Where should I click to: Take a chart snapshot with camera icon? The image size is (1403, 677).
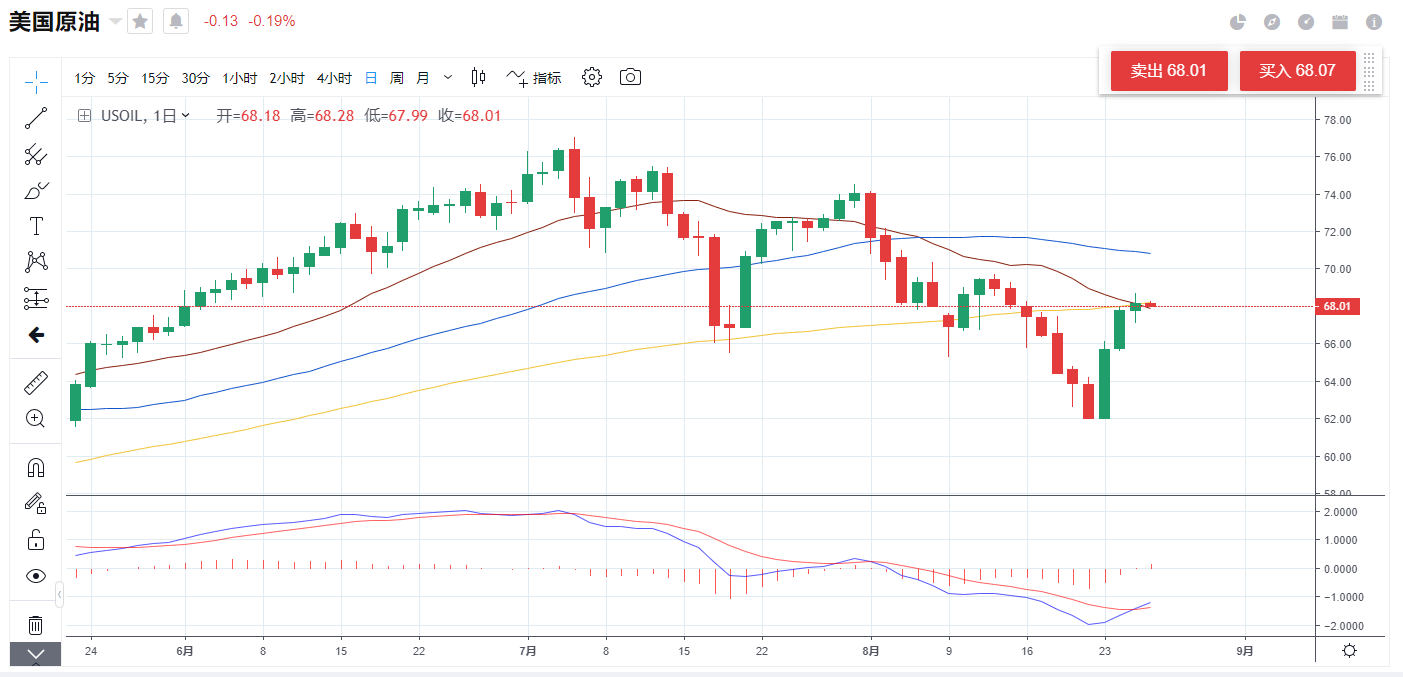pyautogui.click(x=630, y=77)
